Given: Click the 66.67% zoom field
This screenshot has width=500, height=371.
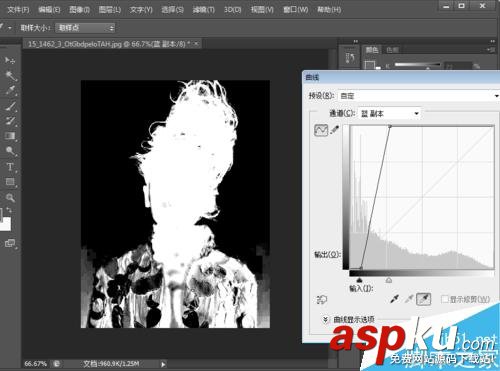Looking at the screenshot, I should click(x=35, y=363).
